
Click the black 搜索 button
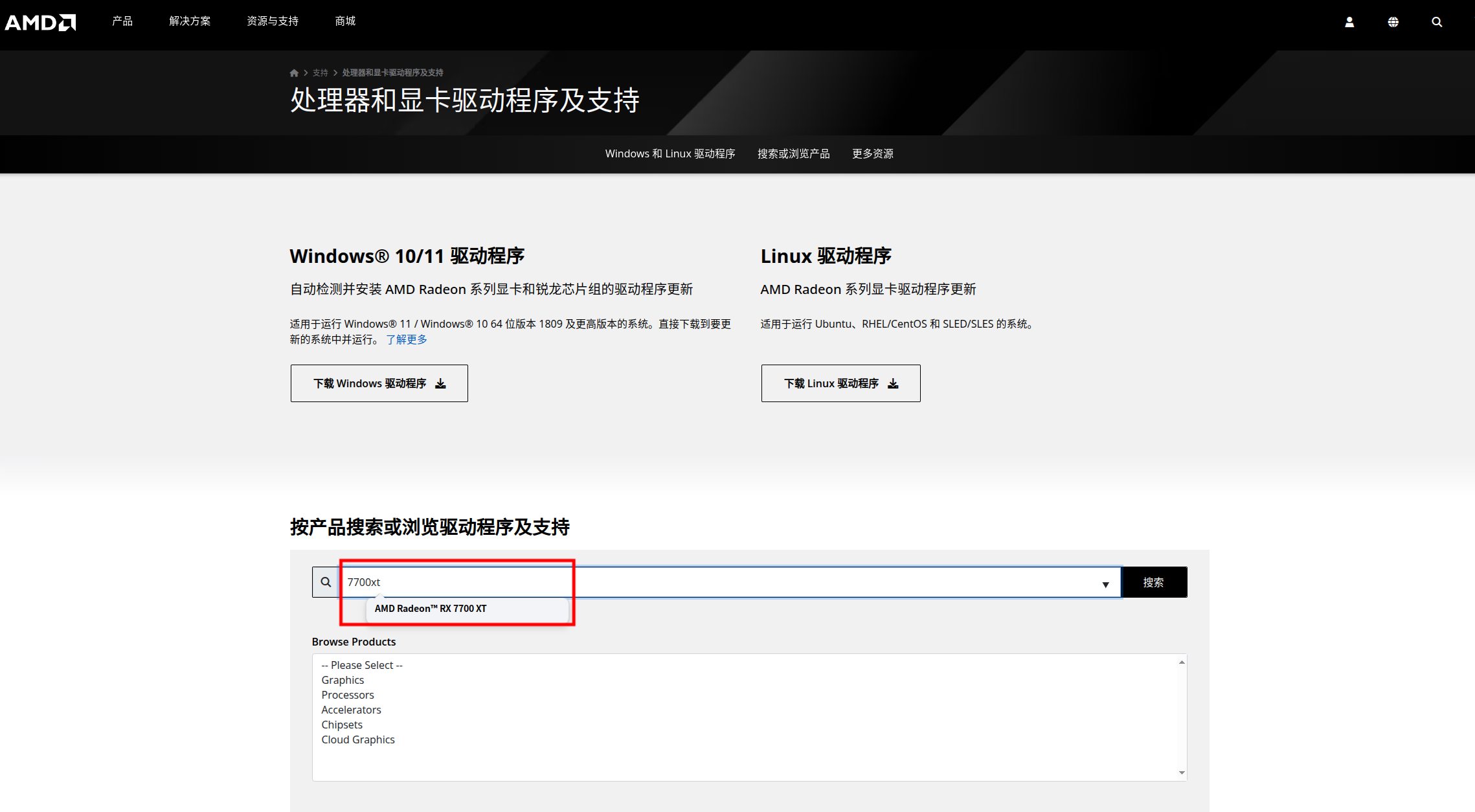(x=1154, y=582)
